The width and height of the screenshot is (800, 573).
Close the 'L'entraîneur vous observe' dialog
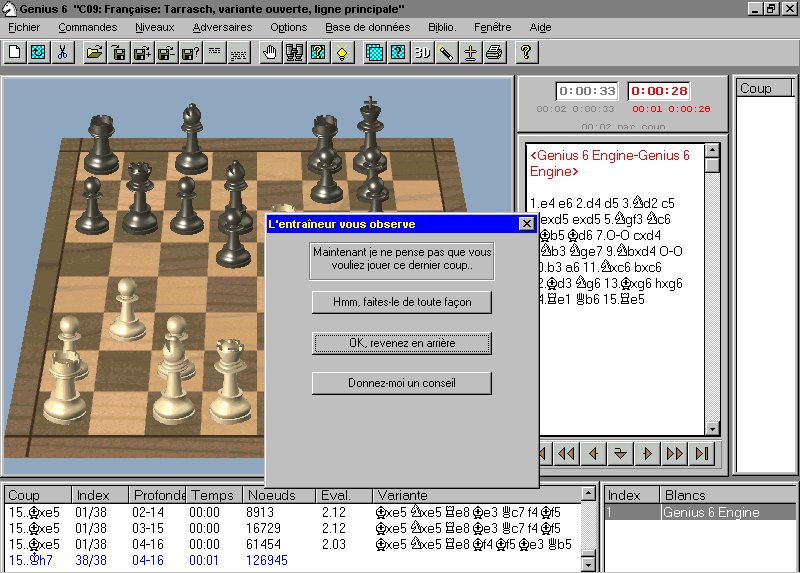pyautogui.click(x=527, y=224)
